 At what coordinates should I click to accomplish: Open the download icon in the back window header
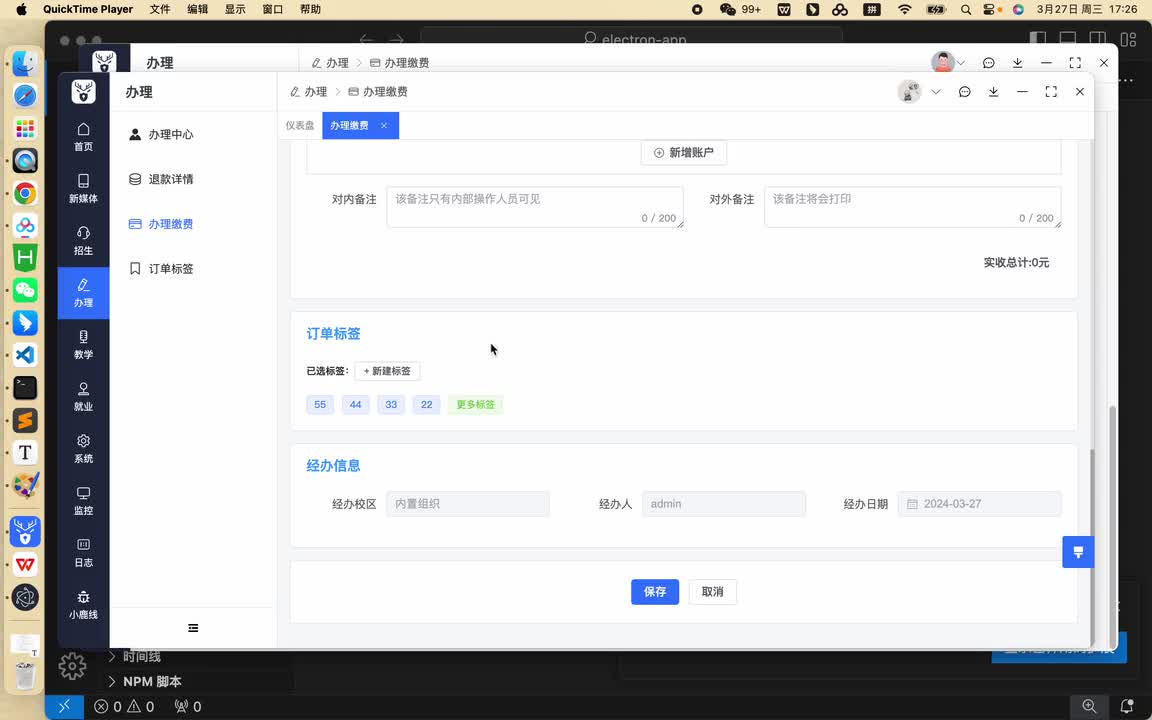pos(1018,63)
